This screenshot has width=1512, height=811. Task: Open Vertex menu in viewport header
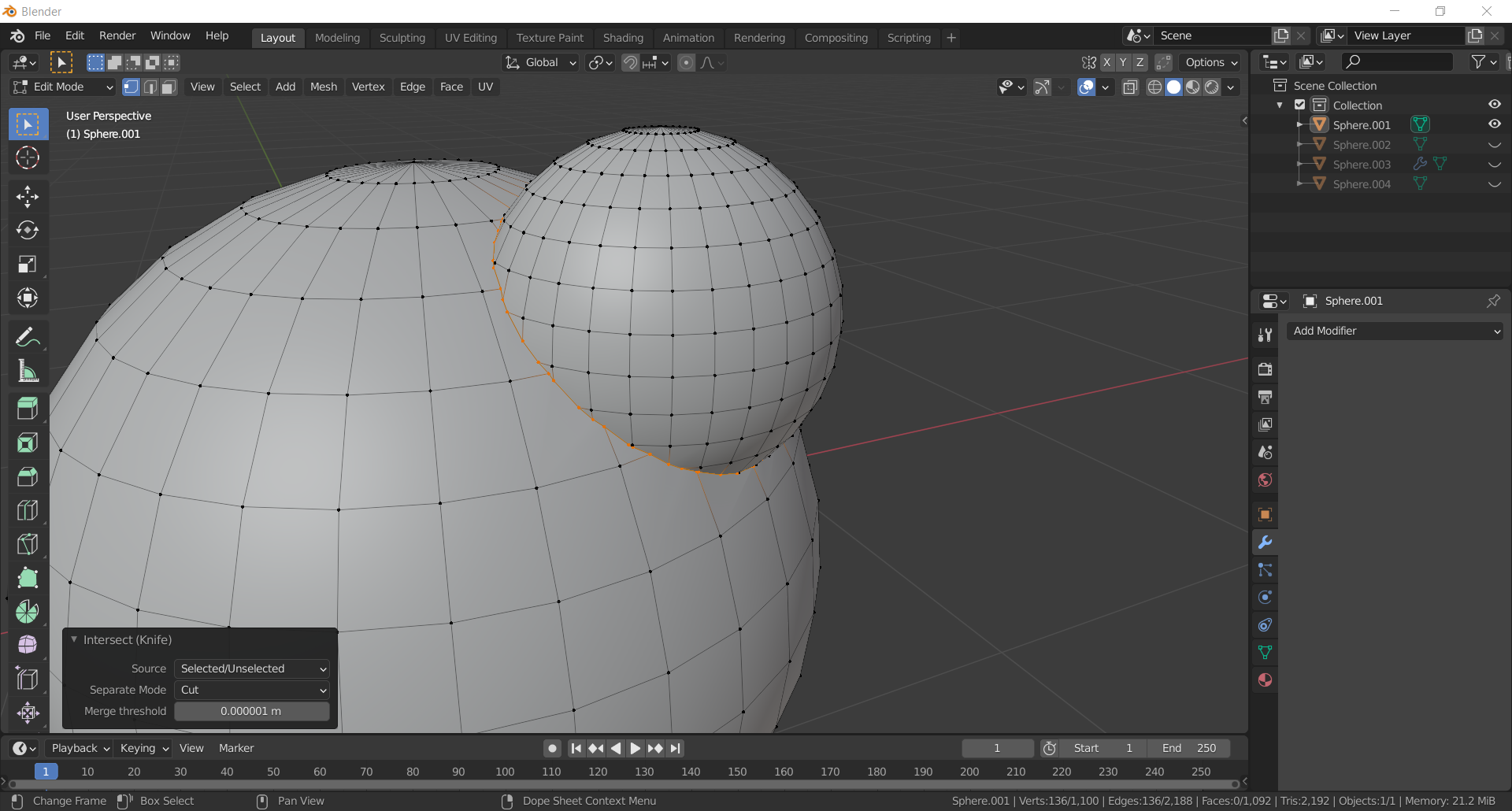[x=369, y=87]
